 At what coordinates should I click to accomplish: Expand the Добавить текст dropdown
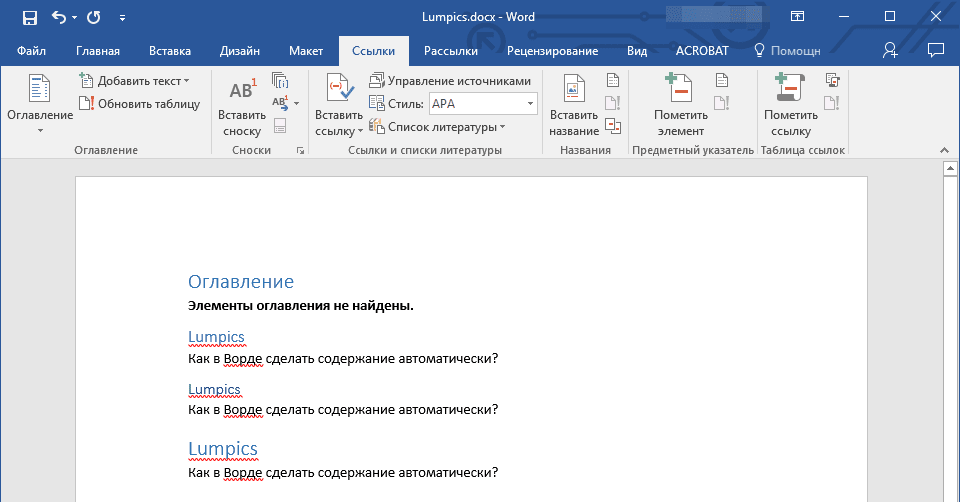coord(135,81)
